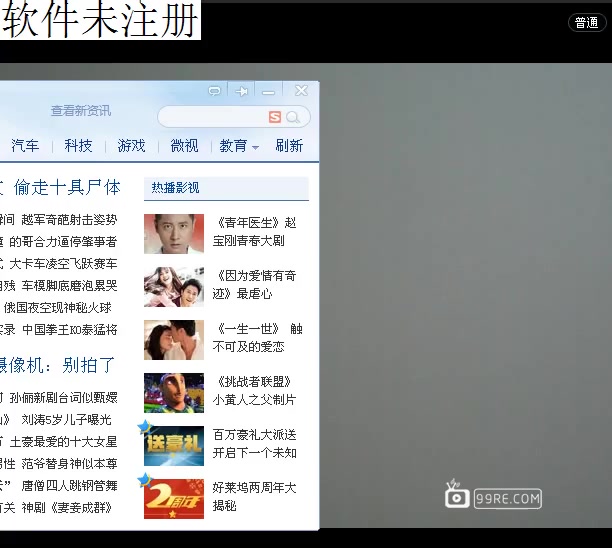This screenshot has width=612, height=548.
Task: Open 《青年医生》赵宝刚青春大剧 text link
Action: click(x=254, y=232)
